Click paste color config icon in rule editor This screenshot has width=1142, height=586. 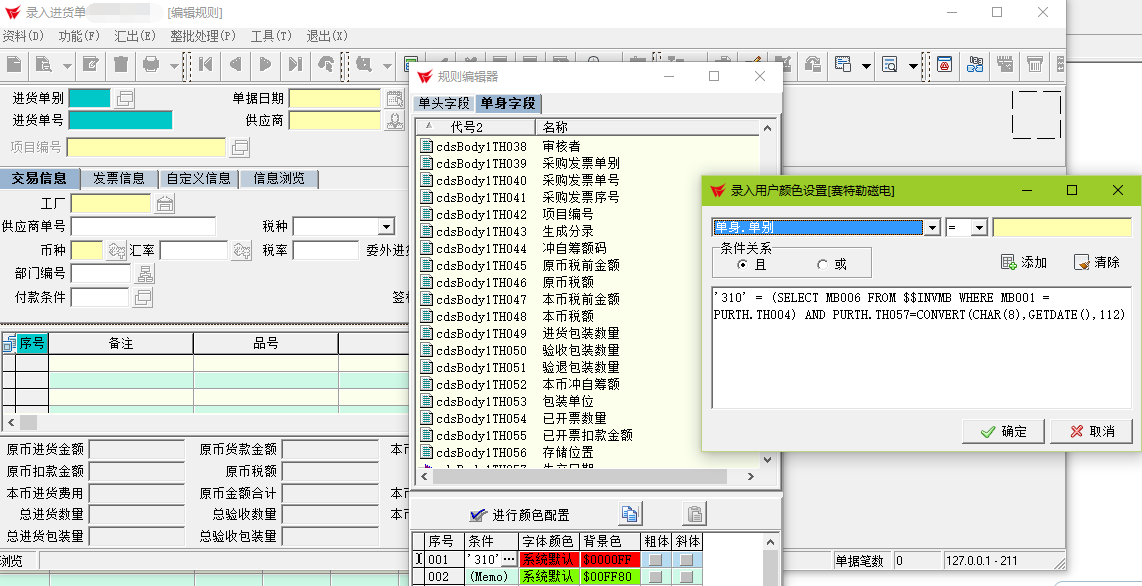pyautogui.click(x=695, y=514)
